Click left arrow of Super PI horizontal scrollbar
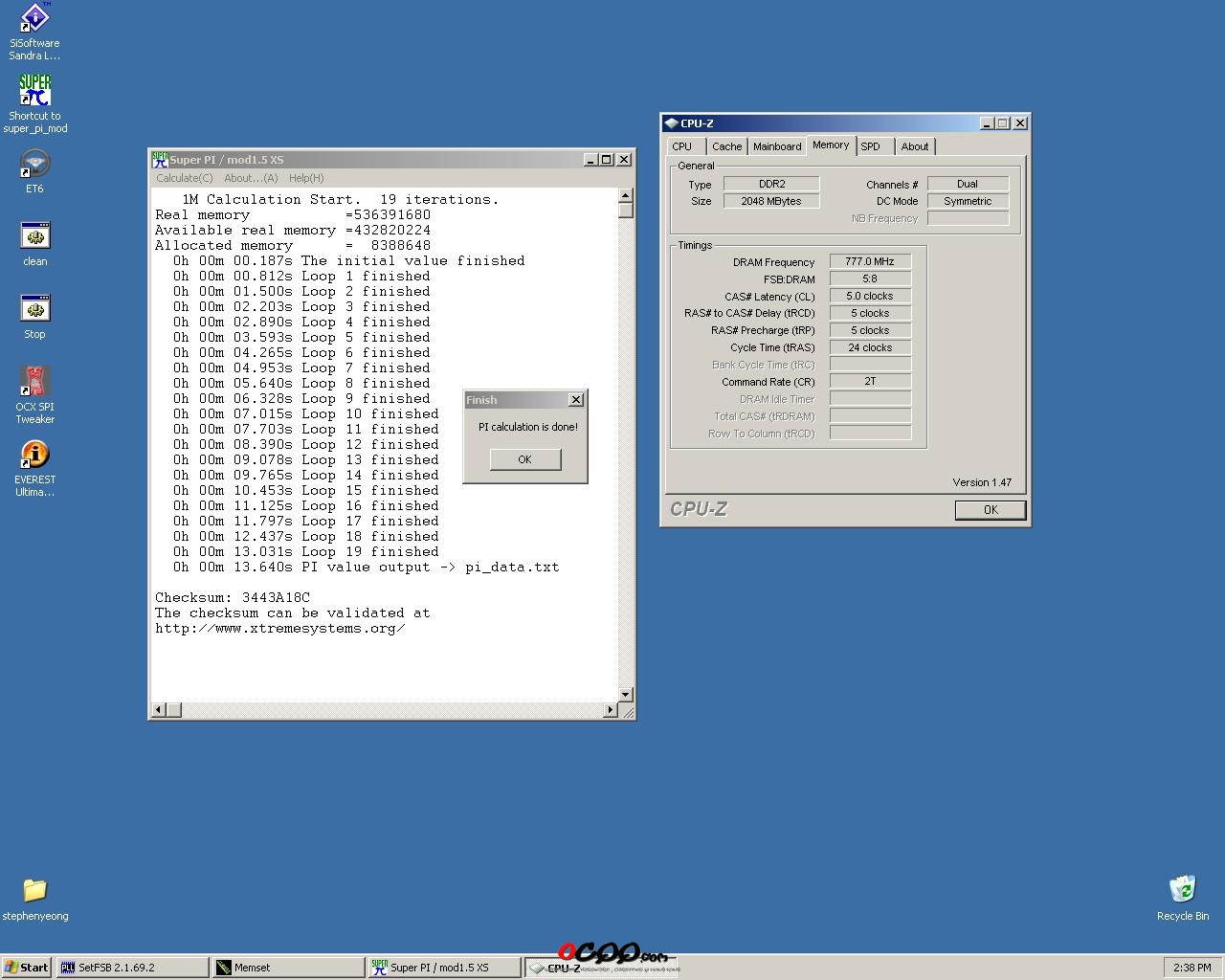The image size is (1225, 980). pos(160,709)
